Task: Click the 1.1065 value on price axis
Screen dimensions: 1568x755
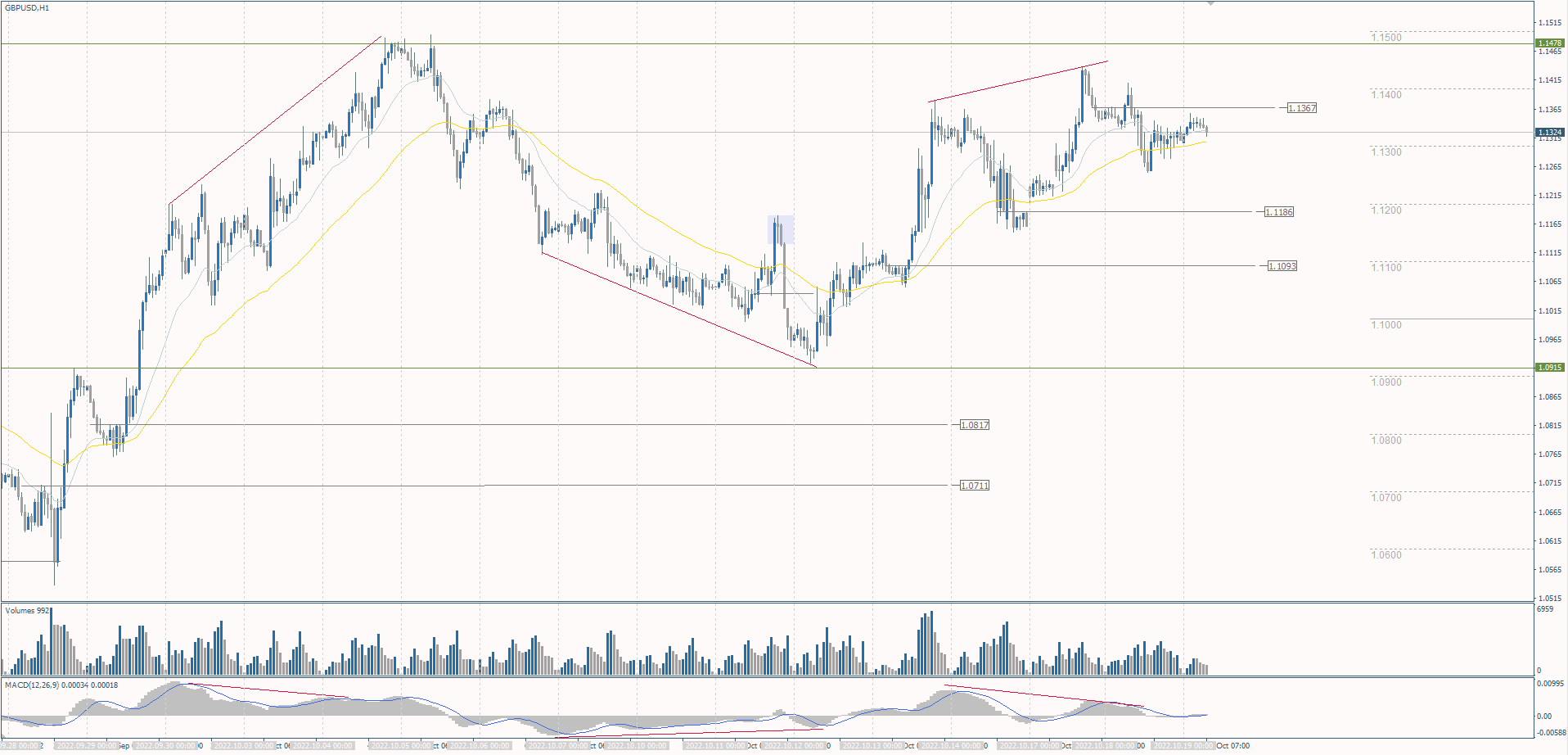Action: (1550, 282)
